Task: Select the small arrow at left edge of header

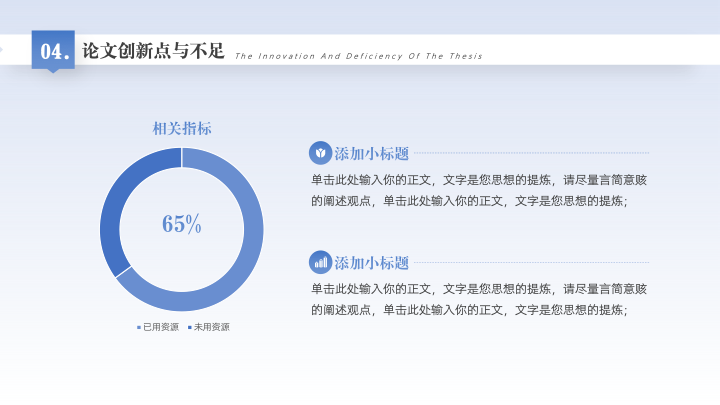Action: tap(1, 49)
